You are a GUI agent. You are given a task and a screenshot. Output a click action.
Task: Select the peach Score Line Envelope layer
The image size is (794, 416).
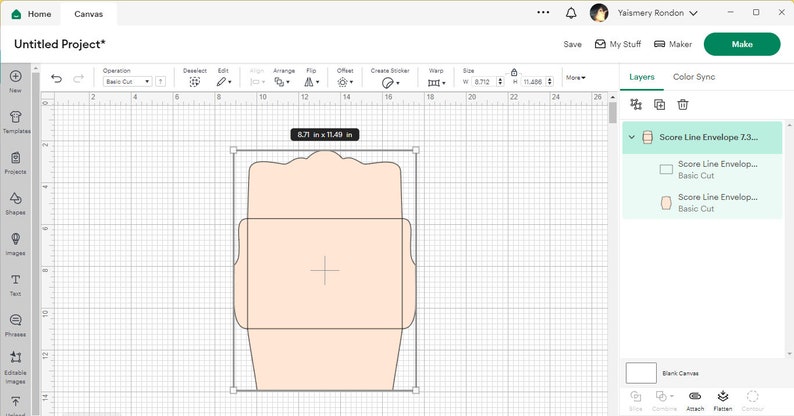point(702,202)
